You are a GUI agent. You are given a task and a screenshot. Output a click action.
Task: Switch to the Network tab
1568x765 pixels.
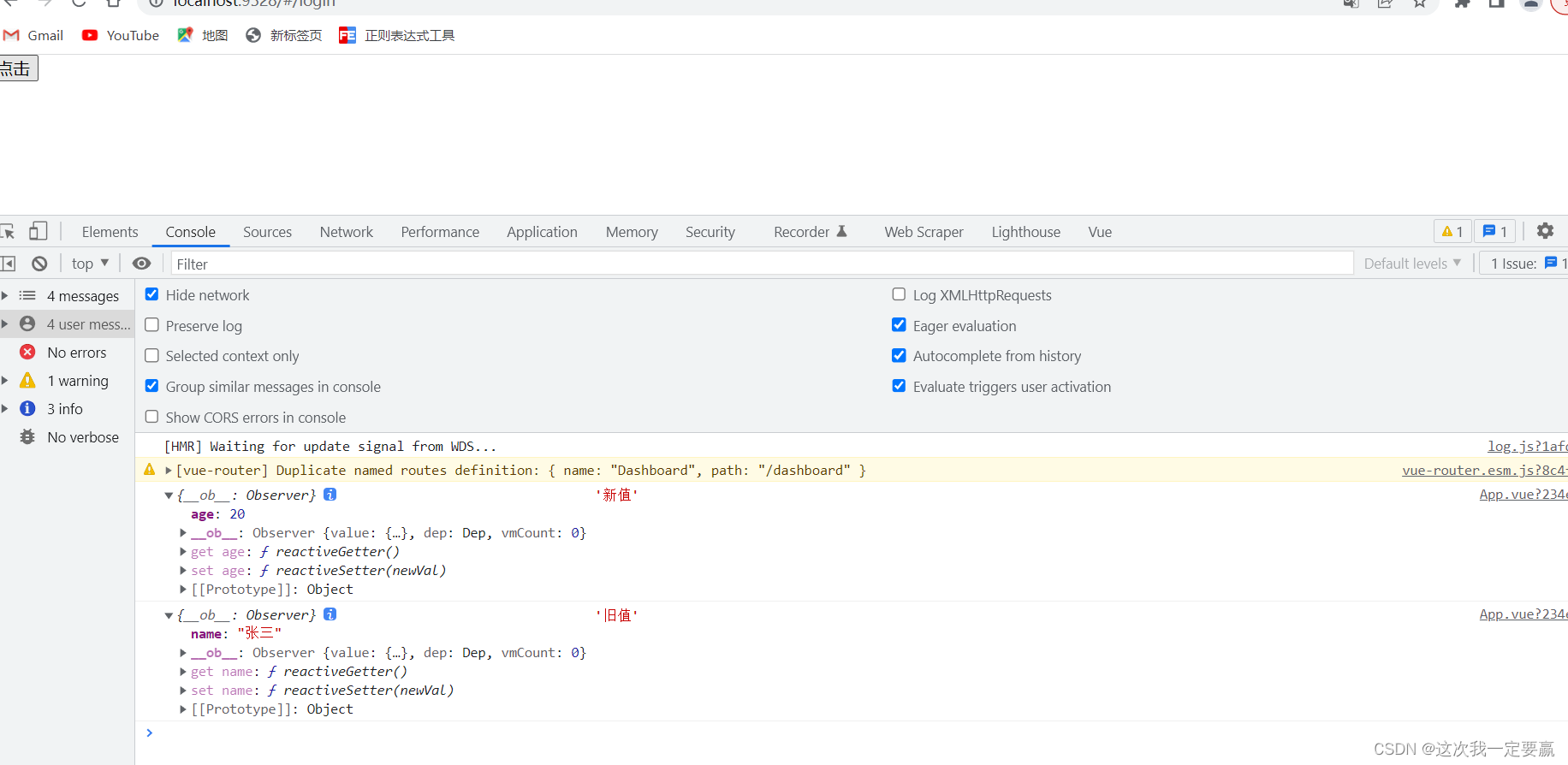(x=346, y=232)
